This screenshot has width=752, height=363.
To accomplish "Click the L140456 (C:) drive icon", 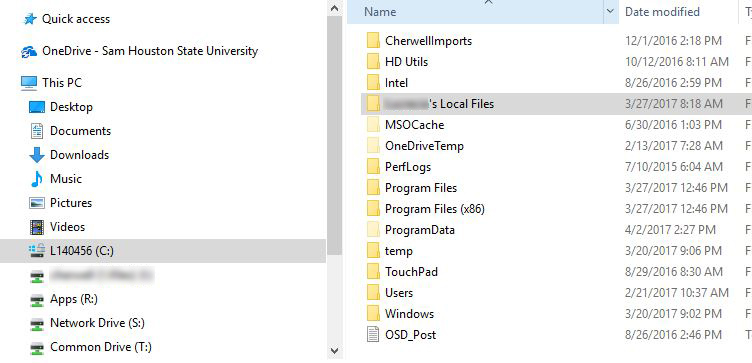I will pyautogui.click(x=37, y=251).
